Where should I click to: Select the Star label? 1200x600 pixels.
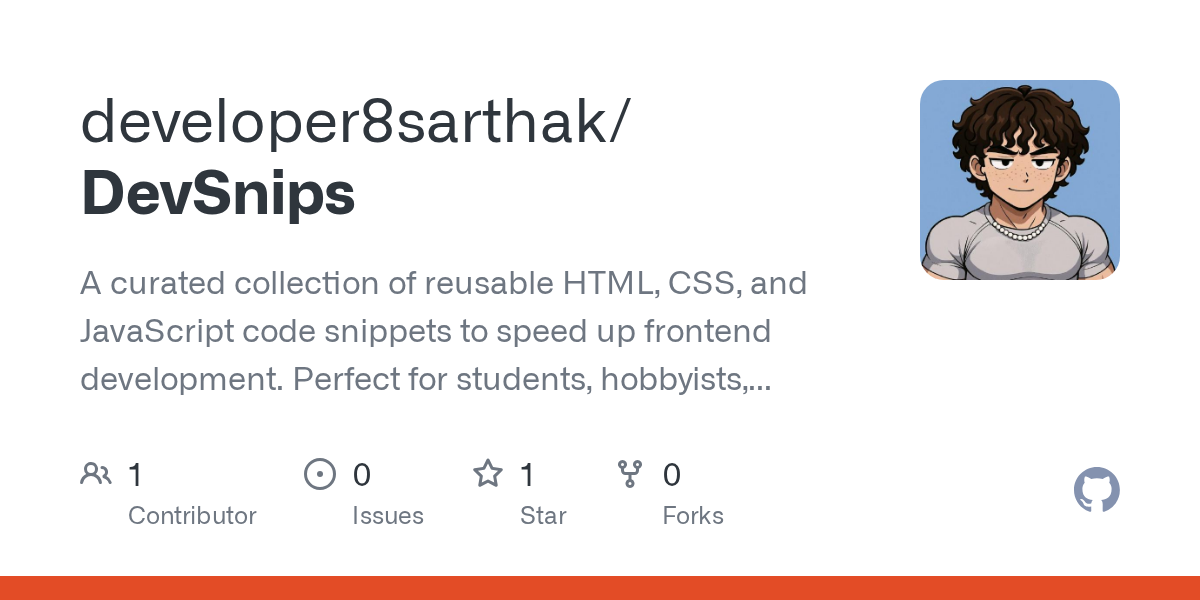pos(543,516)
